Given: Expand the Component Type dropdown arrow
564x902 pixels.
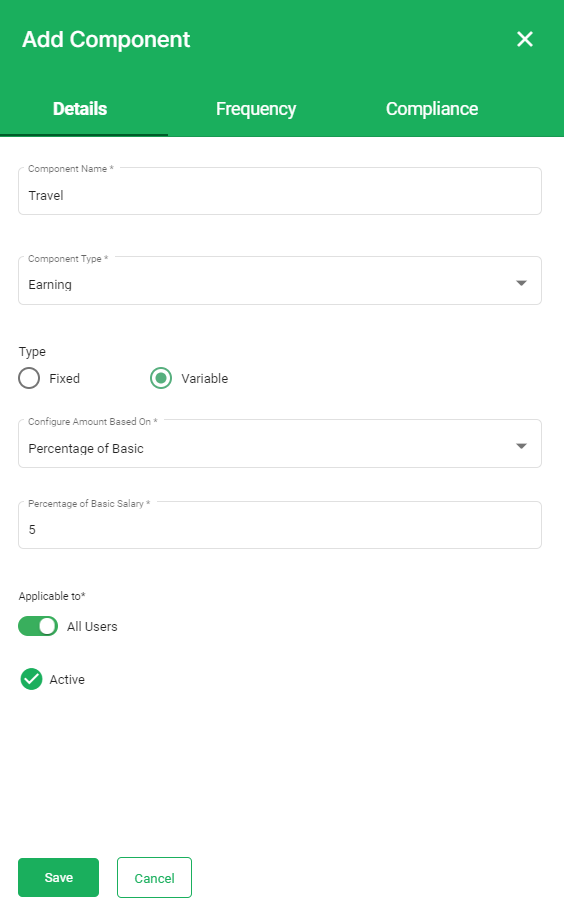Looking at the screenshot, I should 521,283.
